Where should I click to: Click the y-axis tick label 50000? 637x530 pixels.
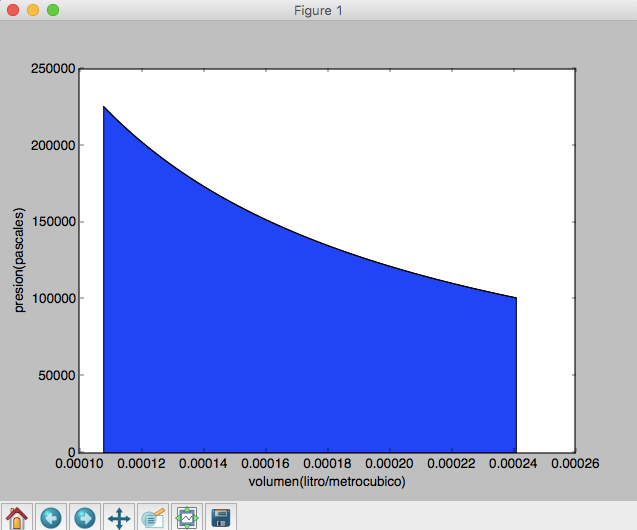57,375
